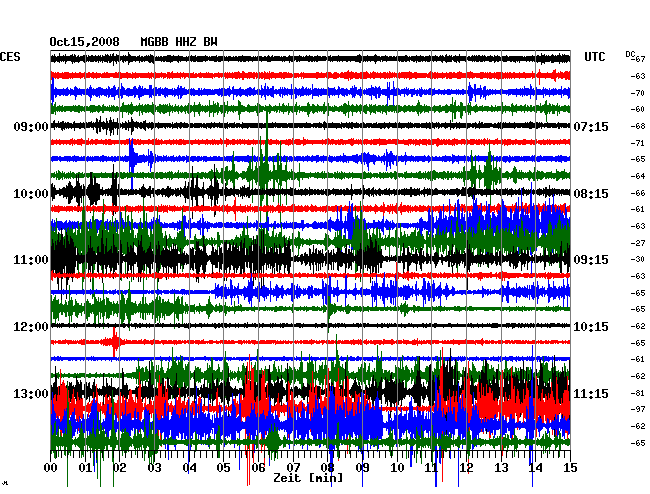Click the station label "MGBB HHZ BW"
This screenshot has width=650, height=494.
point(179,42)
